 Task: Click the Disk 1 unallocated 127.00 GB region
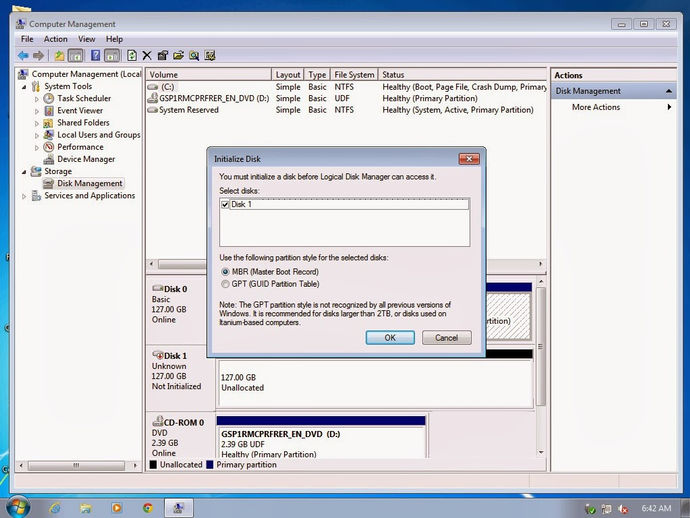pos(375,382)
